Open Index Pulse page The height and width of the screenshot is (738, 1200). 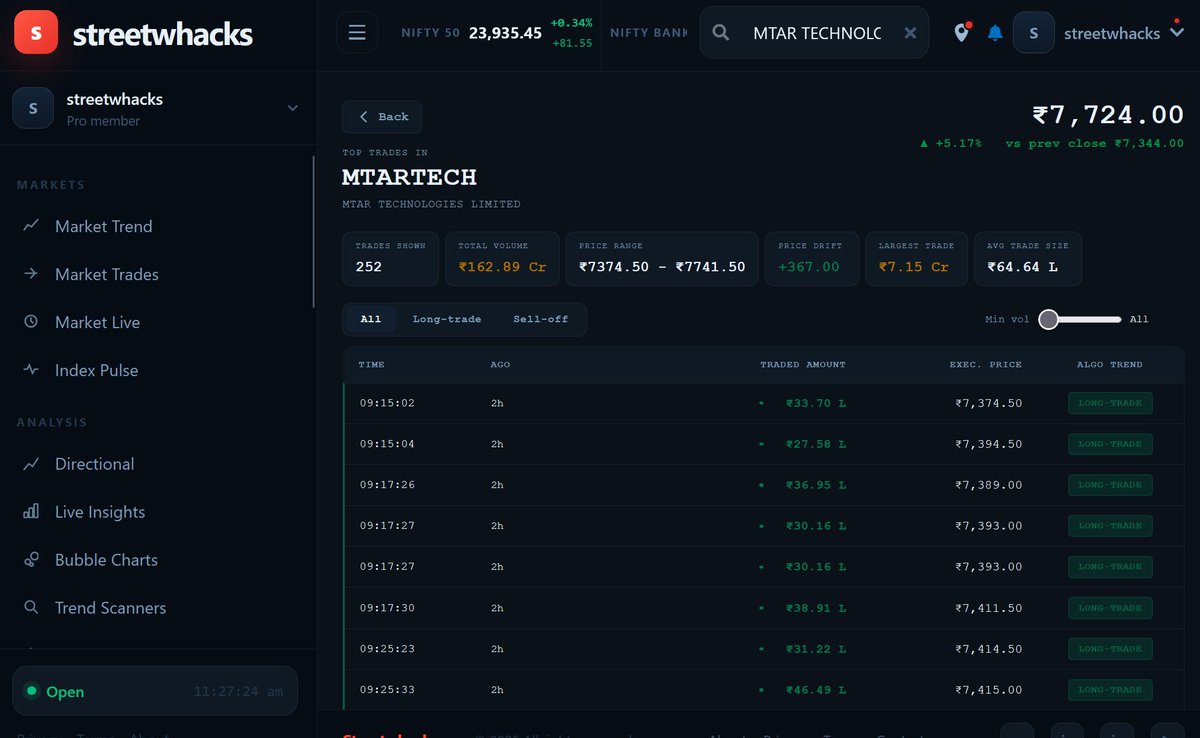(x=96, y=371)
